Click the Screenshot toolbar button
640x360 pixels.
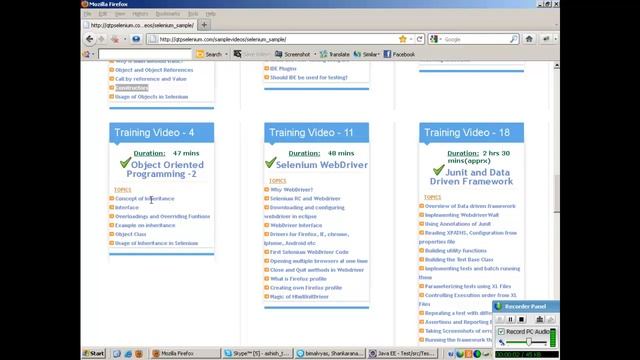(x=293, y=54)
